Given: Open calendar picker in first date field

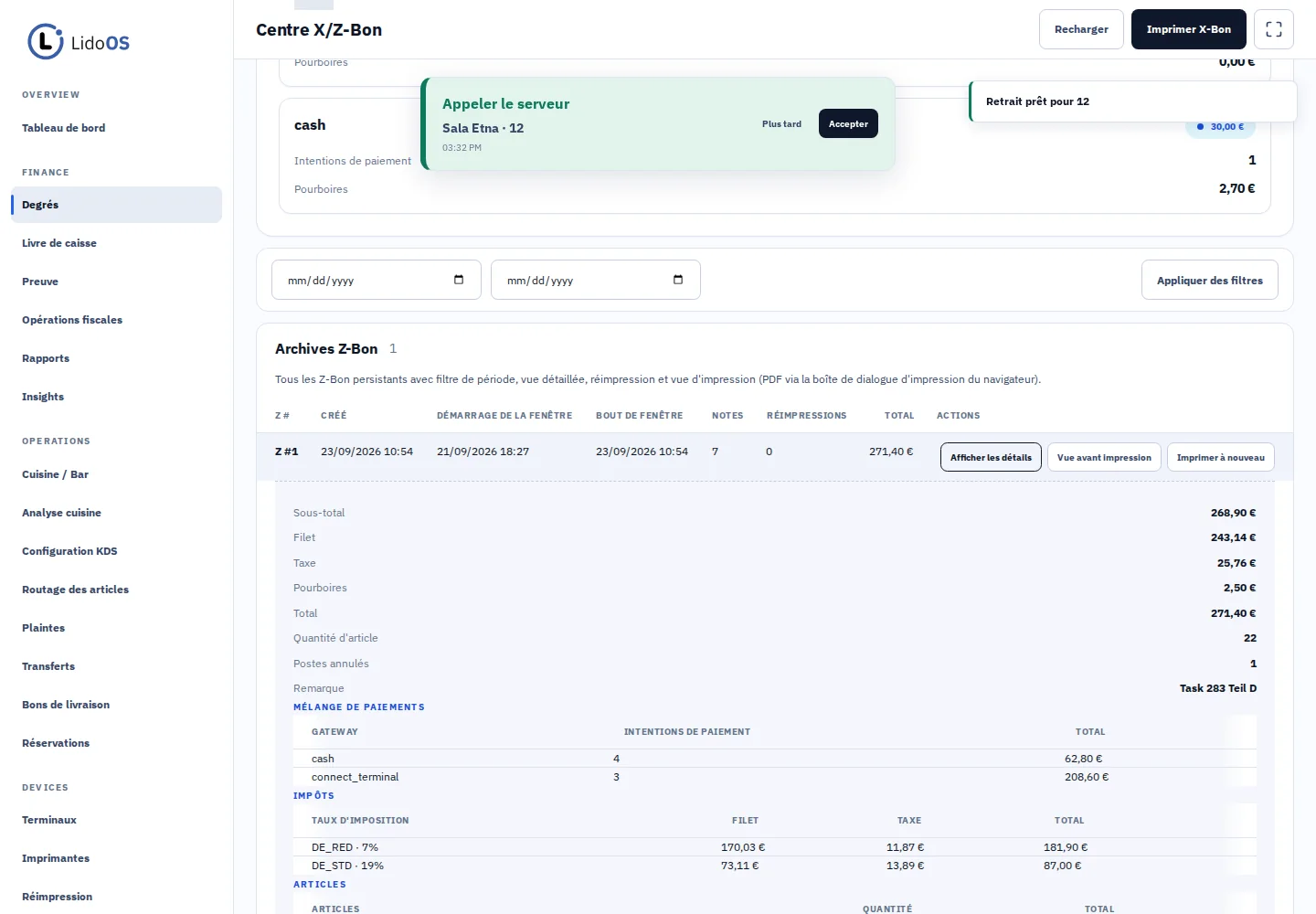Looking at the screenshot, I should point(459,280).
